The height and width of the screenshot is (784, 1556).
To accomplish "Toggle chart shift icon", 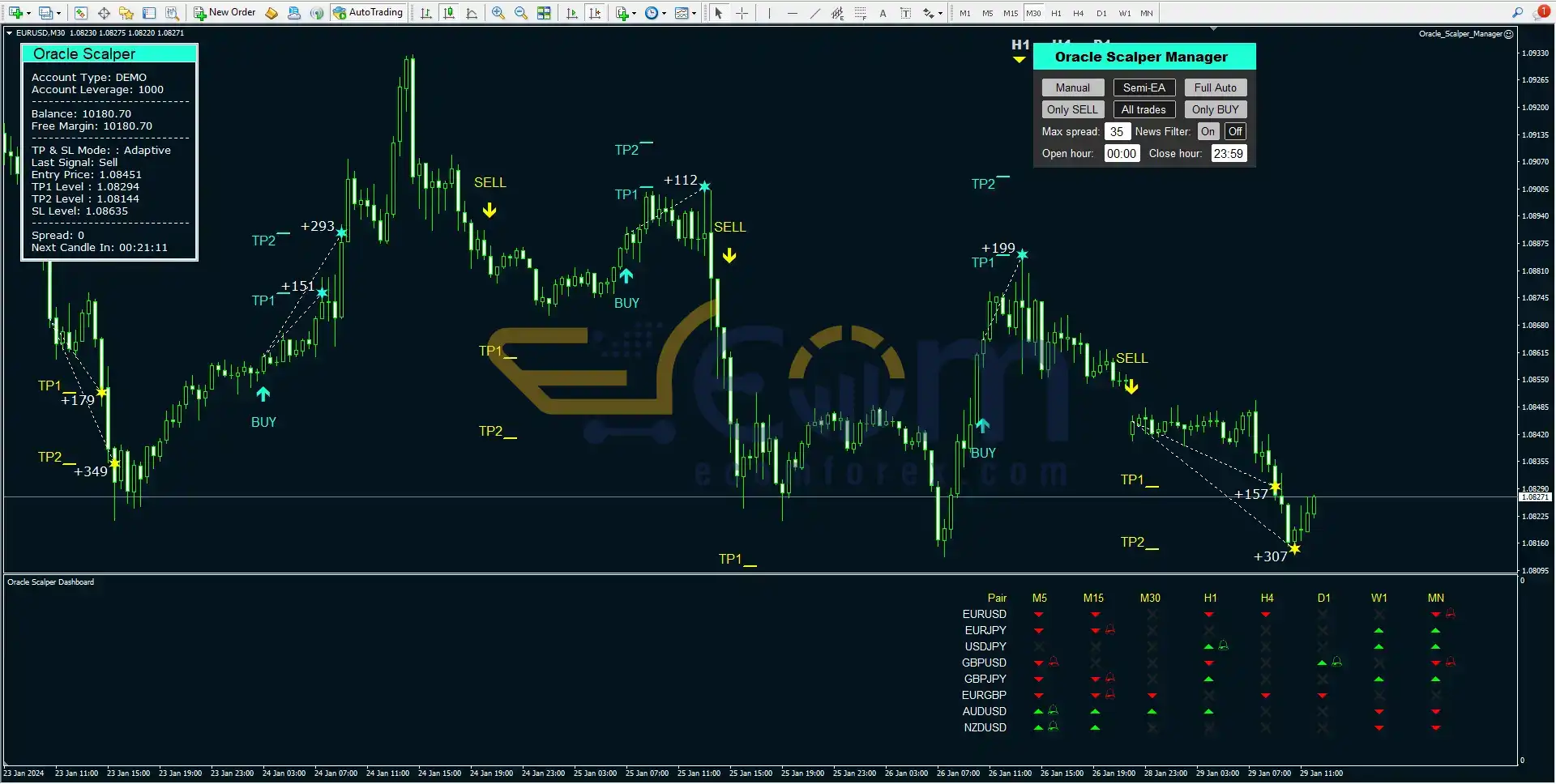I will [596, 13].
